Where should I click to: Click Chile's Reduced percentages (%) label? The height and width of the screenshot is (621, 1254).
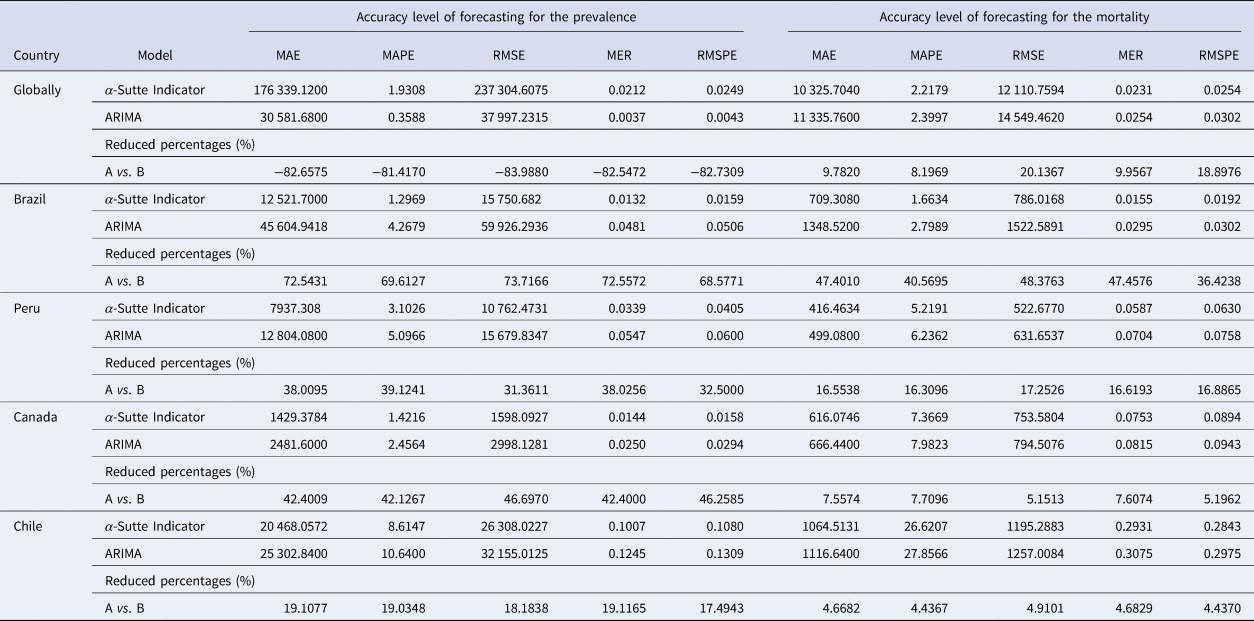point(180,581)
